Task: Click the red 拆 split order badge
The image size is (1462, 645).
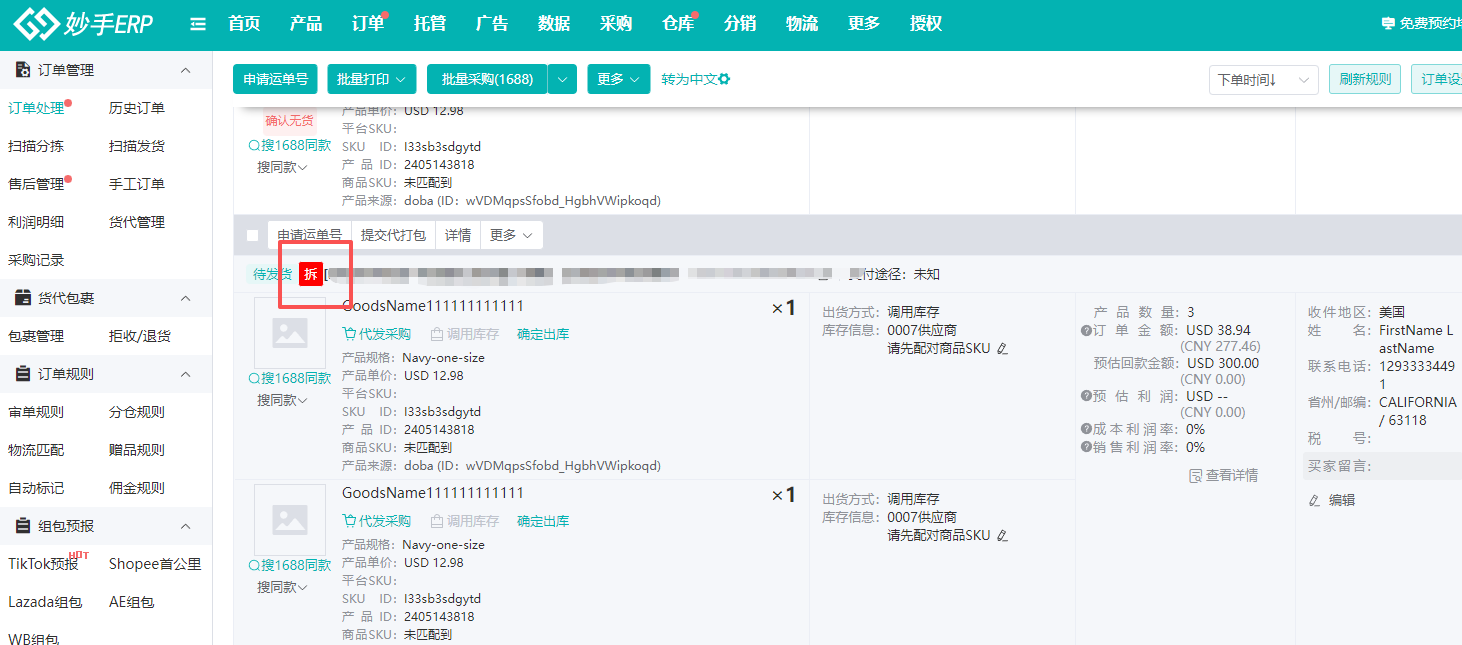Action: click(x=311, y=274)
